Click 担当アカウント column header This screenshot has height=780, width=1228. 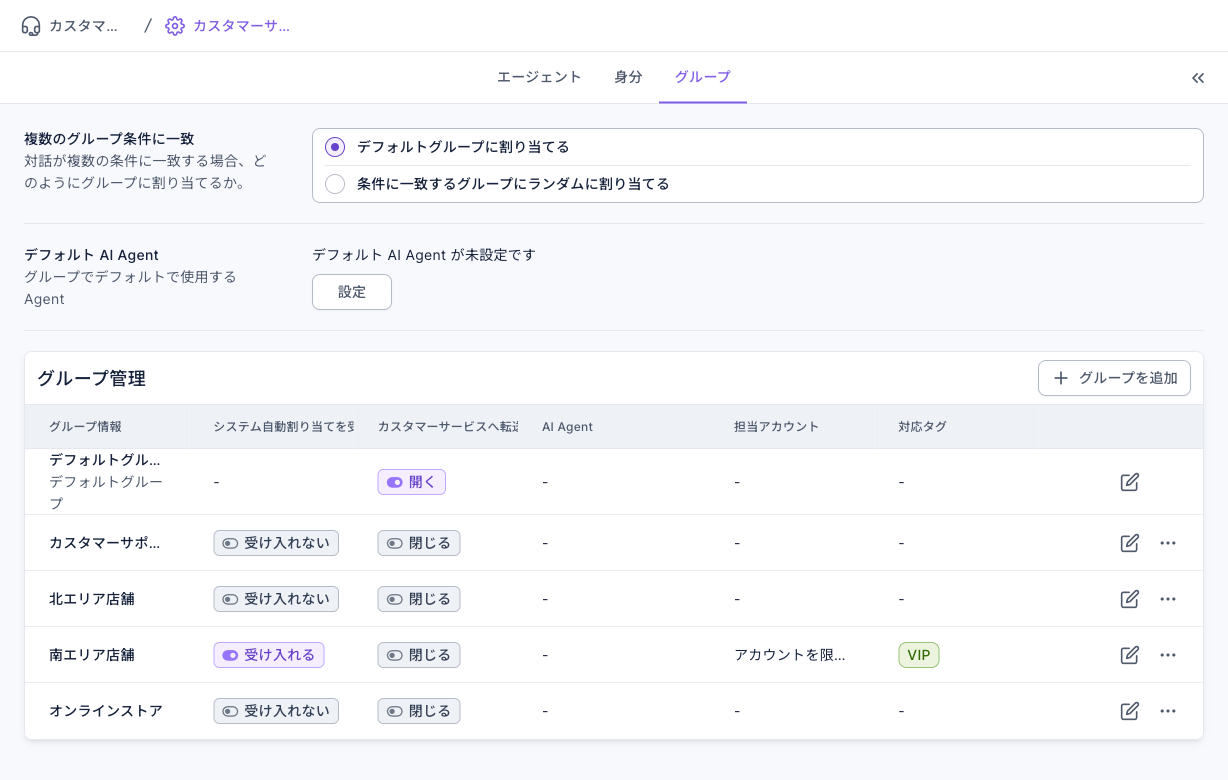tap(776, 426)
